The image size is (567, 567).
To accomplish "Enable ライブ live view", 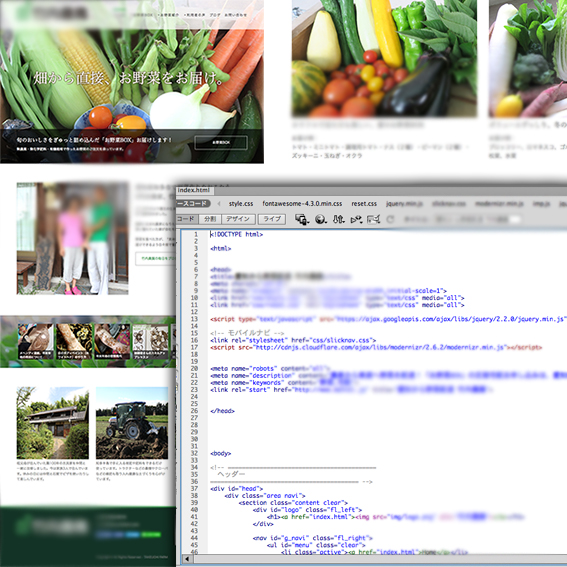I will click(x=272, y=219).
